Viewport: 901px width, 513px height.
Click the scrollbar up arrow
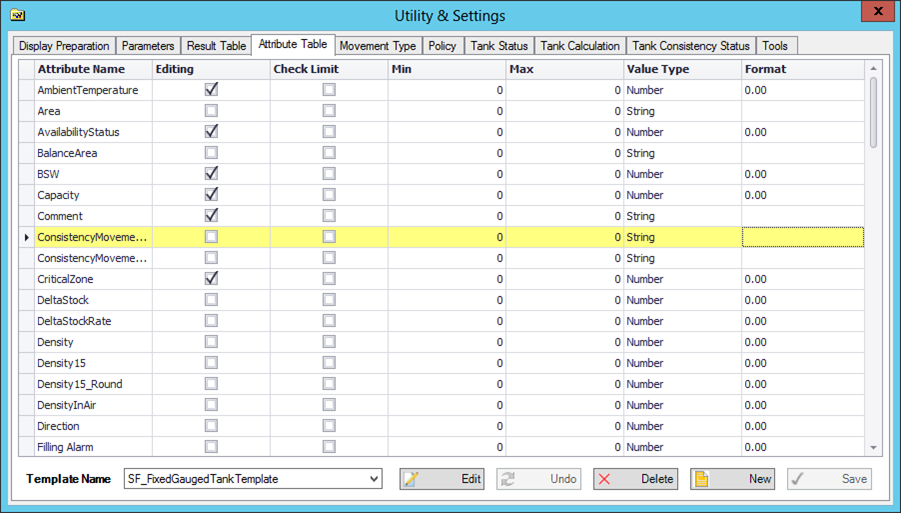(x=873, y=68)
